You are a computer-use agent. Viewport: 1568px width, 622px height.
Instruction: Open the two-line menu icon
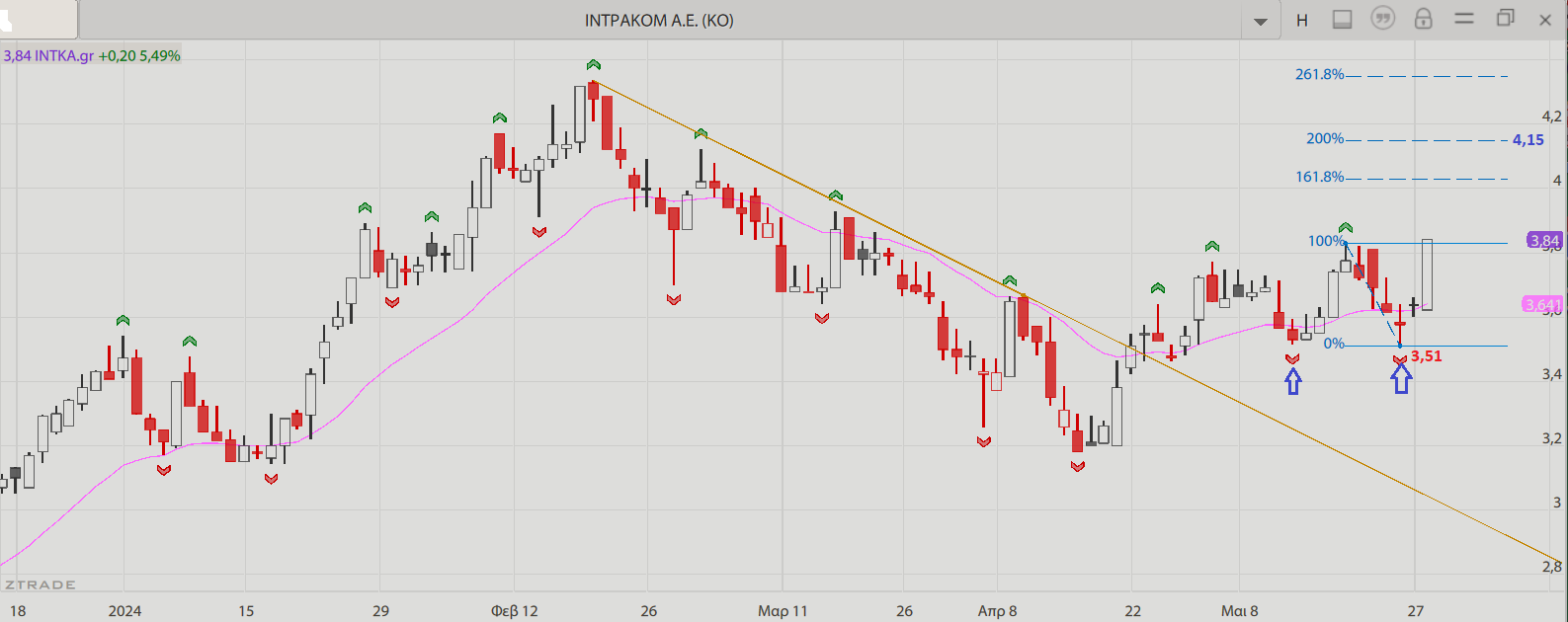[1464, 19]
